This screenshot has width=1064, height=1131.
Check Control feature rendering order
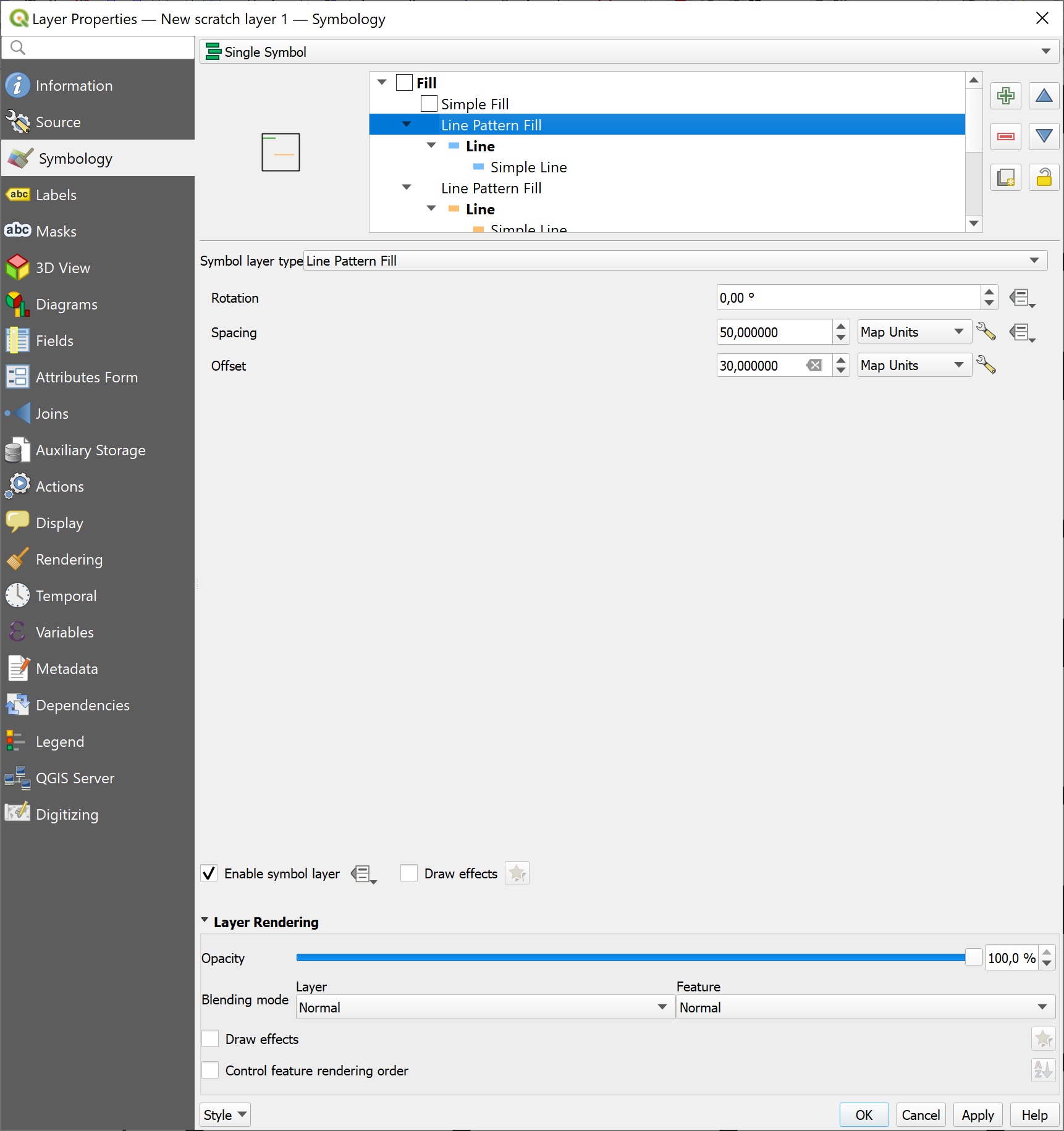(210, 1070)
